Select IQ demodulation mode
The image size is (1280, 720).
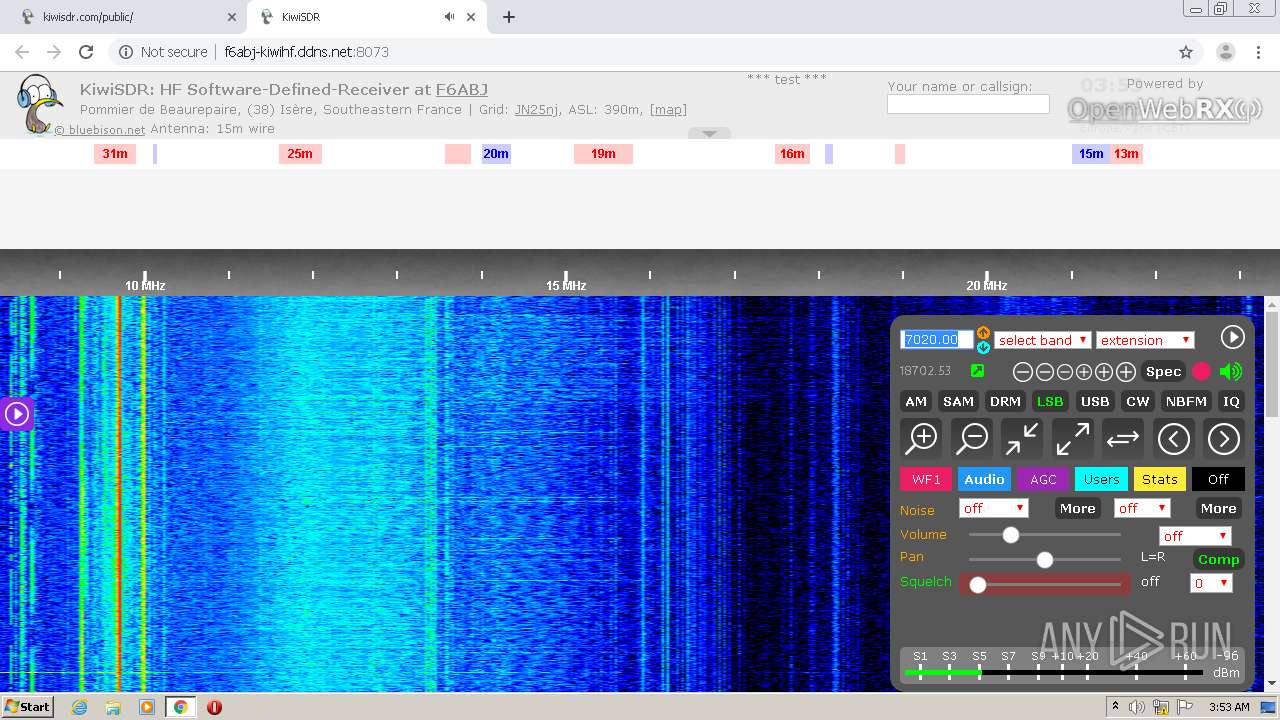tap(1231, 401)
